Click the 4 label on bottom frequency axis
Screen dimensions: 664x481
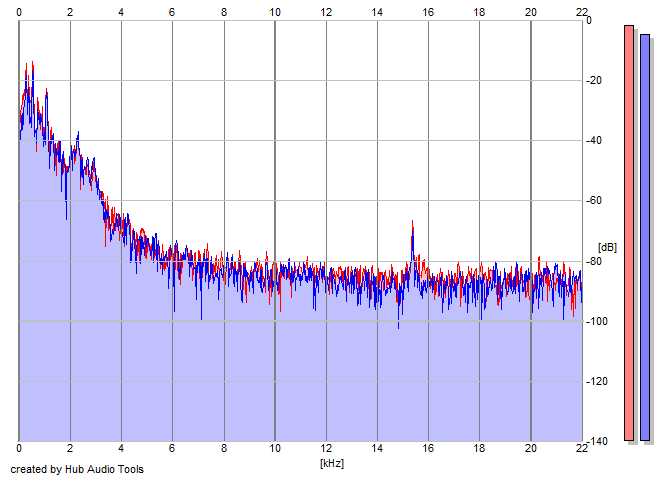point(121,448)
